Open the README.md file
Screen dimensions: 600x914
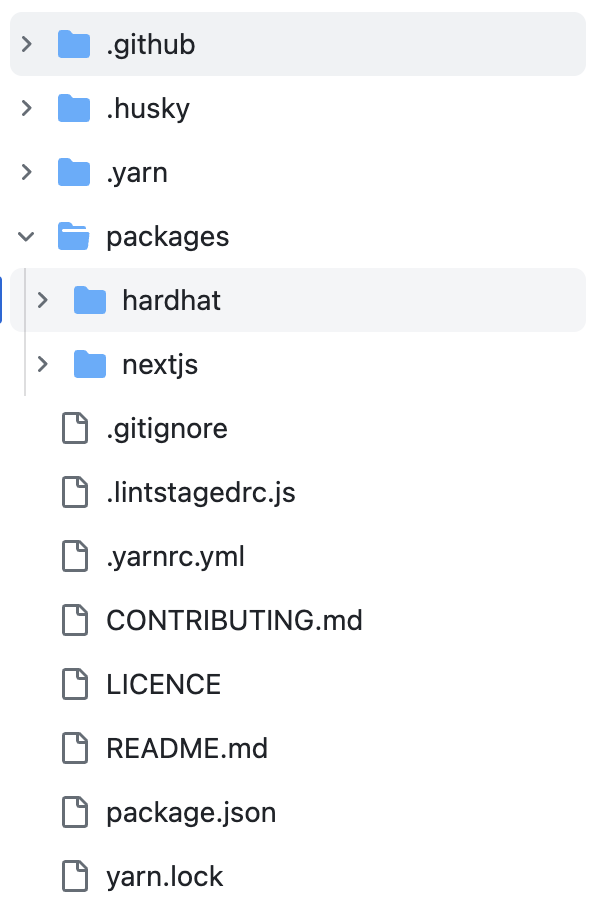(x=185, y=748)
